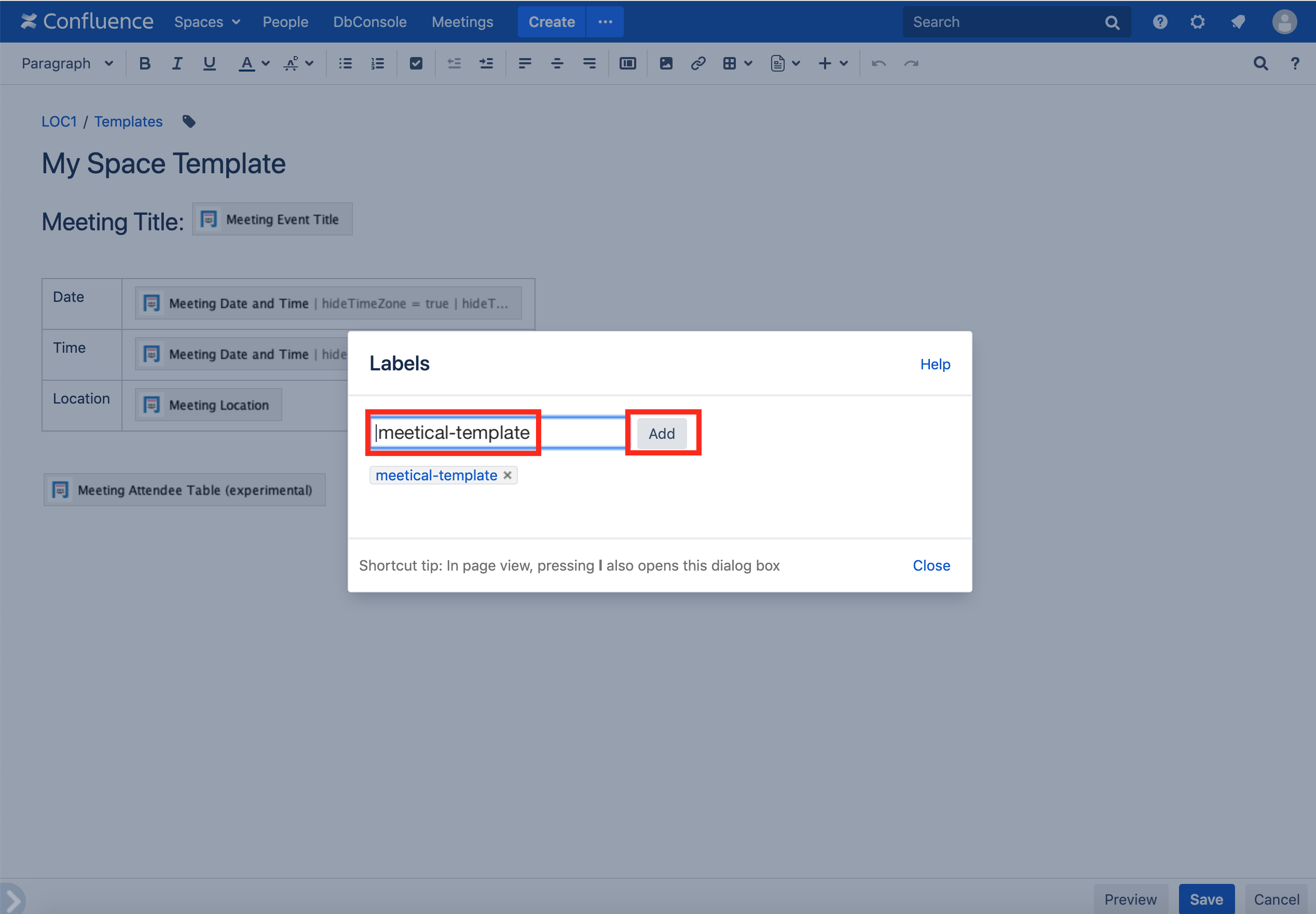Open the Paragraph style dropdown
The height and width of the screenshot is (914, 1316).
(x=67, y=64)
